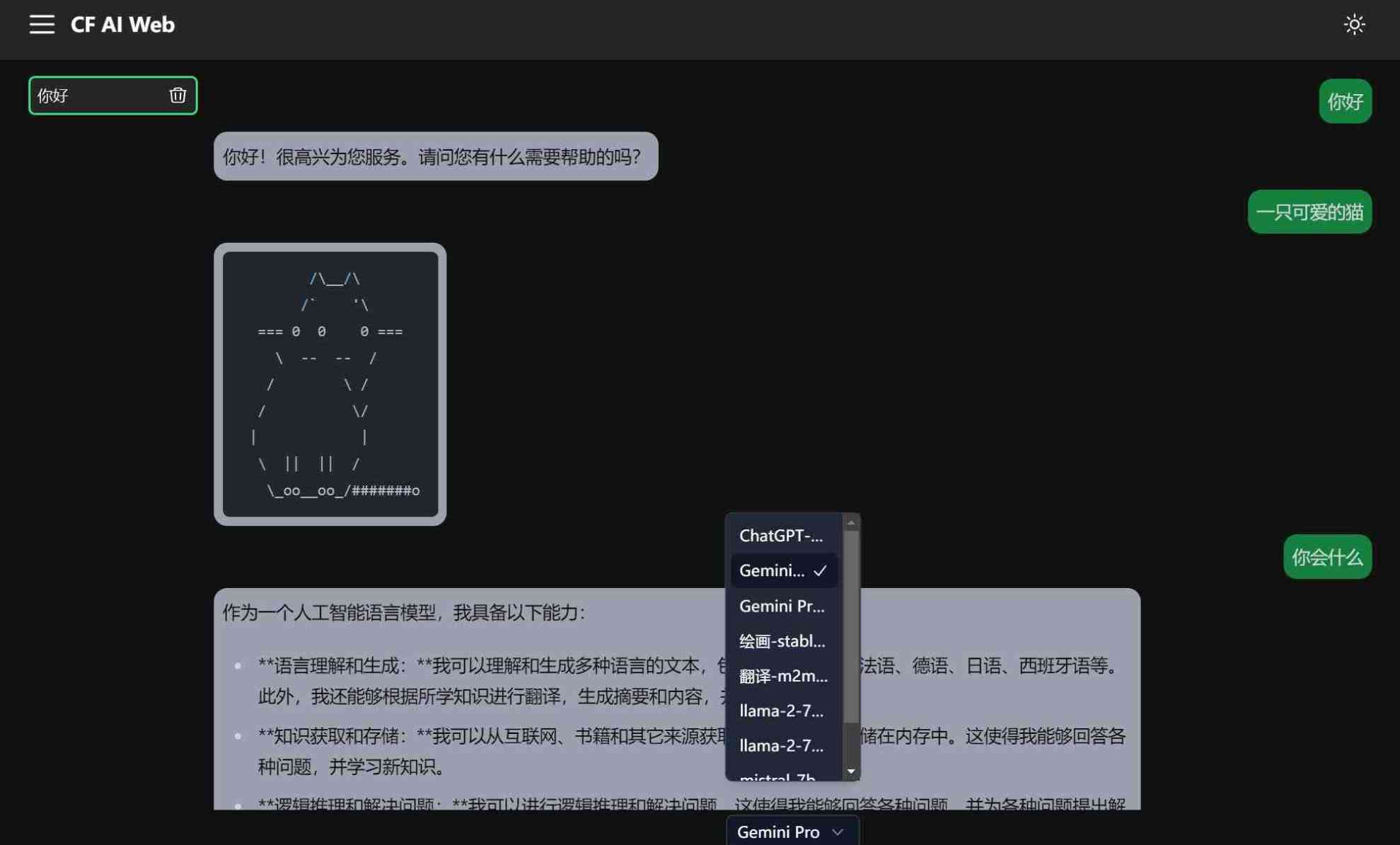Choose the second llama-2-7... model
1400x845 pixels.
pyautogui.click(x=783, y=745)
